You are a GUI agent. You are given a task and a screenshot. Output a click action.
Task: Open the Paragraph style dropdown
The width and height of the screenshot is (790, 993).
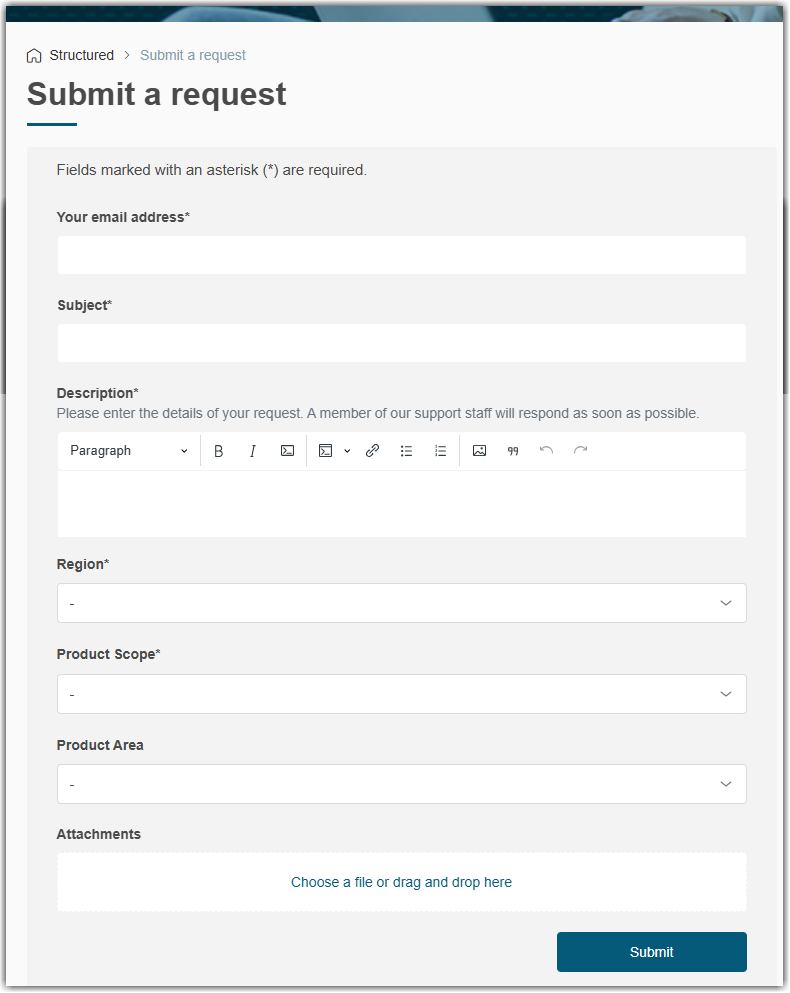pos(128,451)
